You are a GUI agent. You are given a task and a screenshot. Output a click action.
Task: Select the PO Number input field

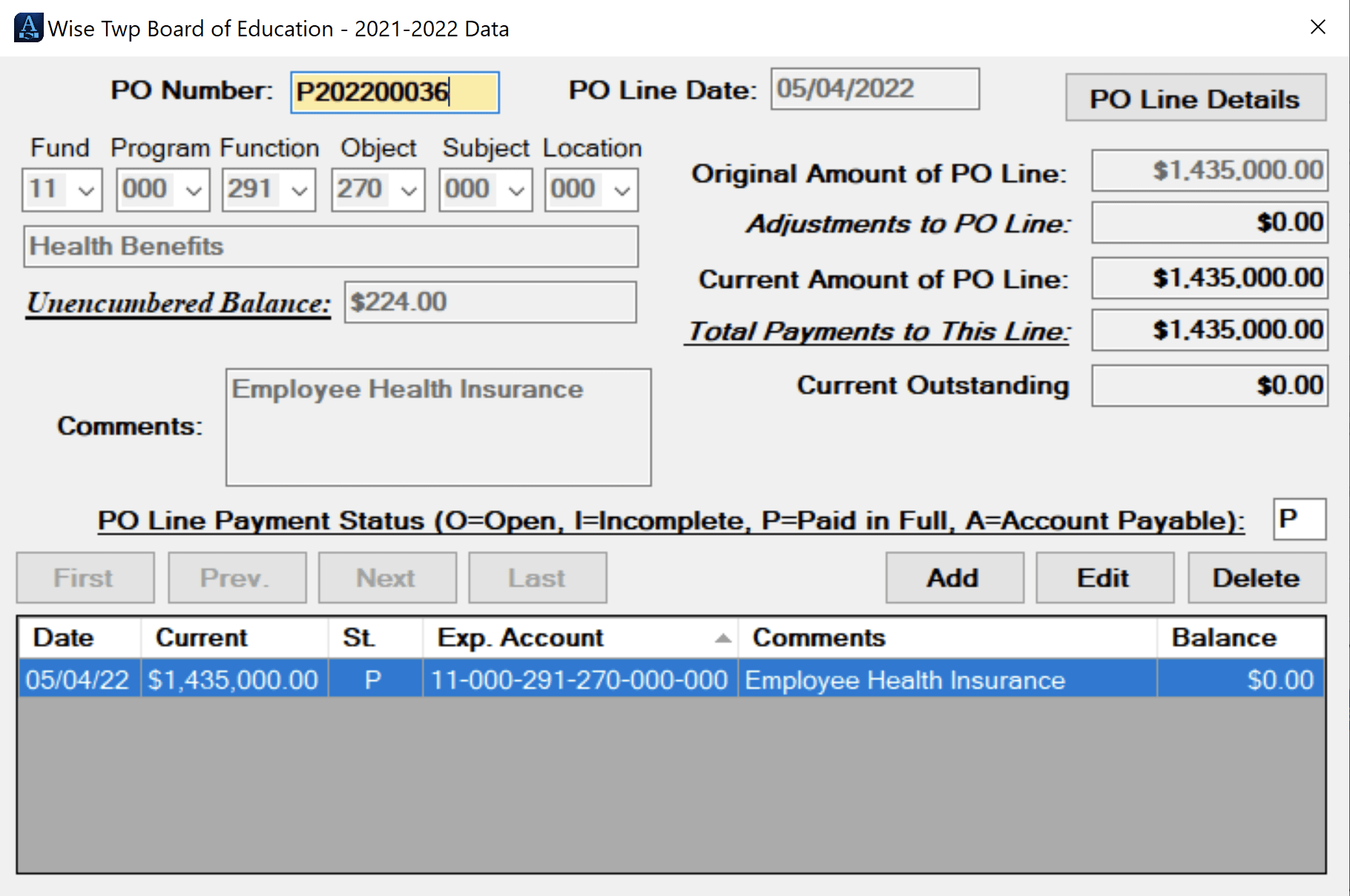tap(395, 90)
